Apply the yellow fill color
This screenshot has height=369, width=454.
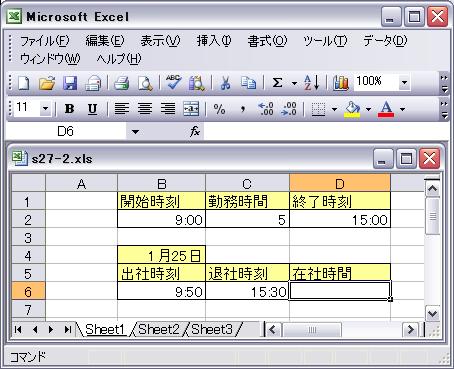[x=352, y=109]
